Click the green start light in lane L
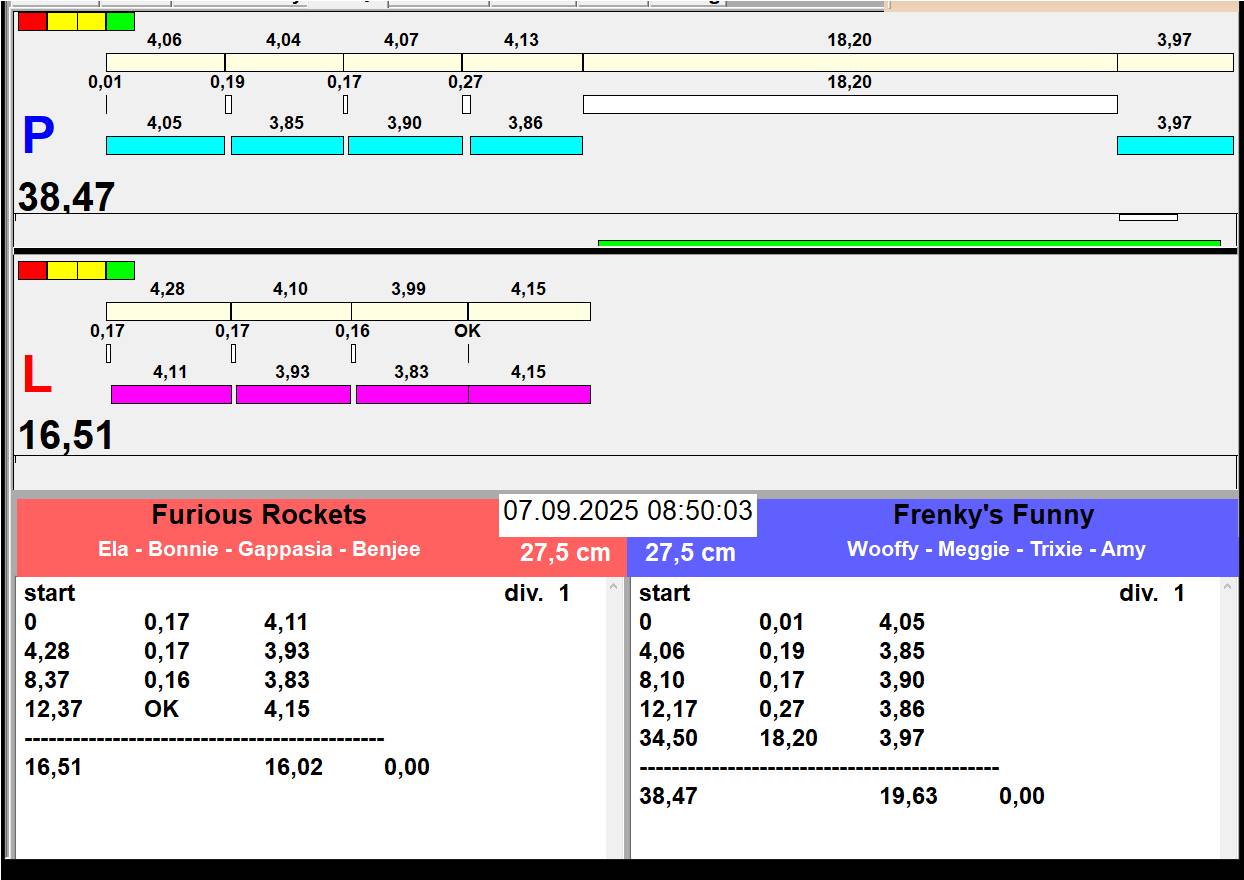 tap(120, 270)
